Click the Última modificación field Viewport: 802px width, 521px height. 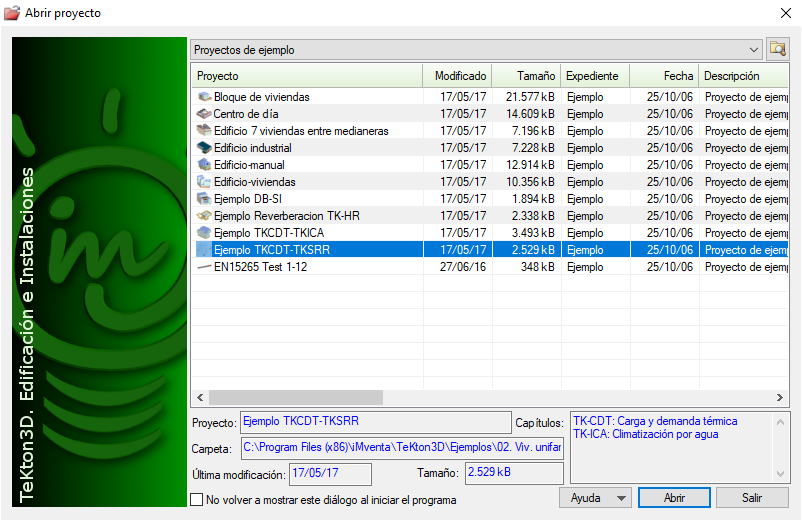[330, 473]
